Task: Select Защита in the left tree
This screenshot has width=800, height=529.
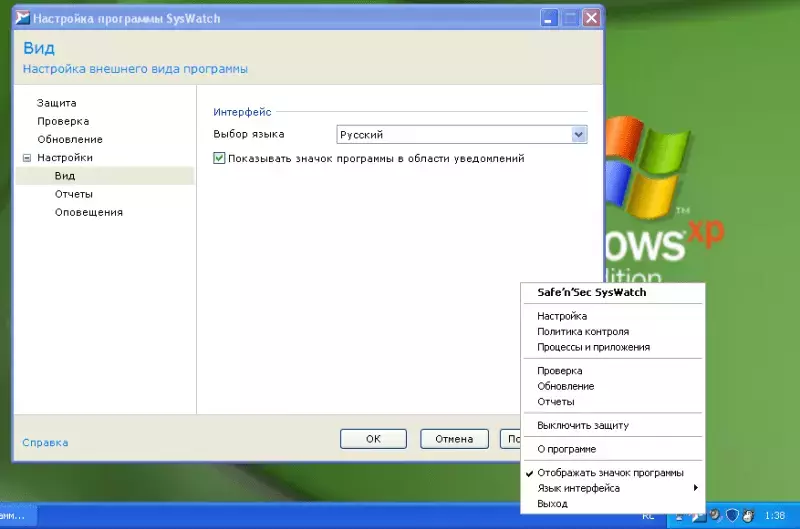Action: 57,103
